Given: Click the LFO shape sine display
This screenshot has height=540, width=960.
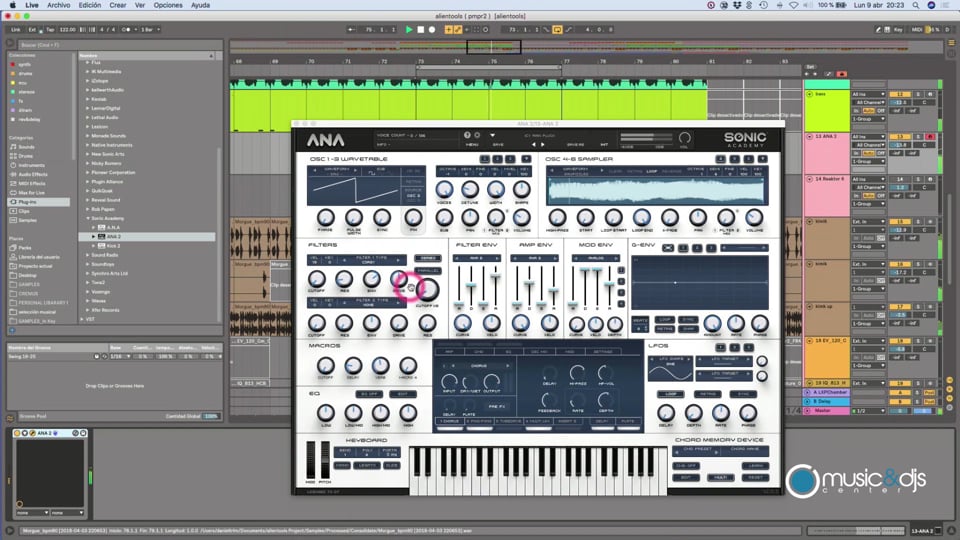Looking at the screenshot, I should [x=670, y=369].
